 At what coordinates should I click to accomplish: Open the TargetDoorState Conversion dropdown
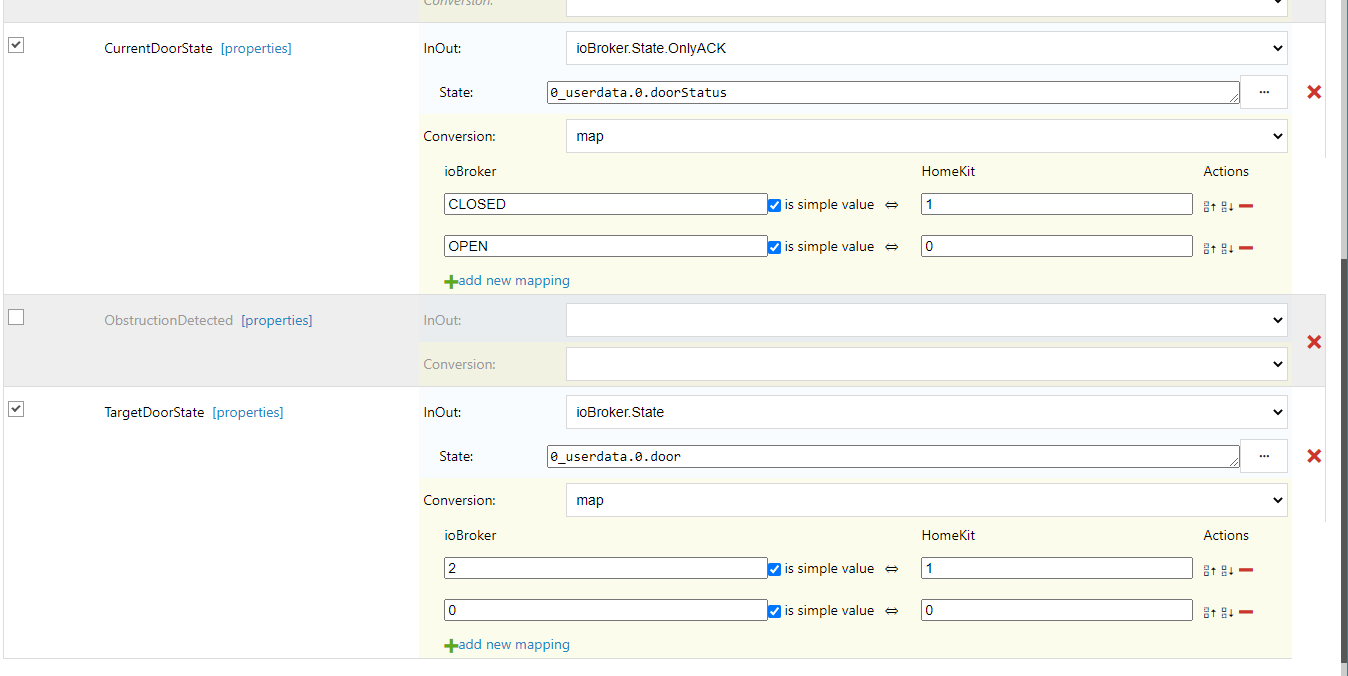coord(926,500)
